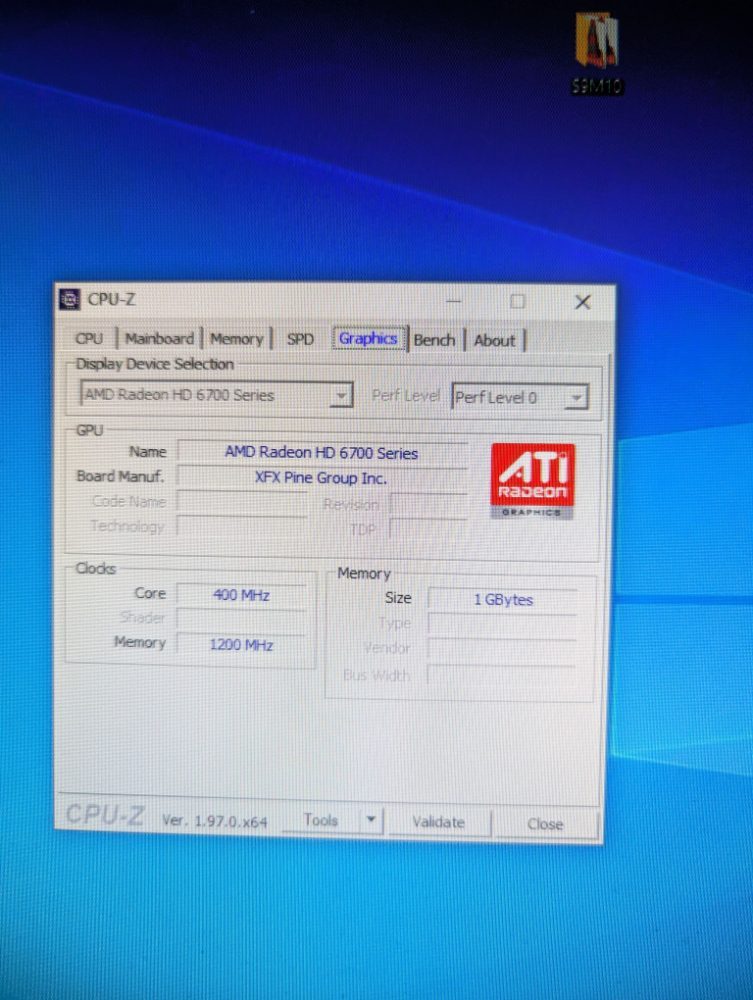753x1000 pixels.
Task: Go to the Memory tab
Action: pyautogui.click(x=236, y=339)
